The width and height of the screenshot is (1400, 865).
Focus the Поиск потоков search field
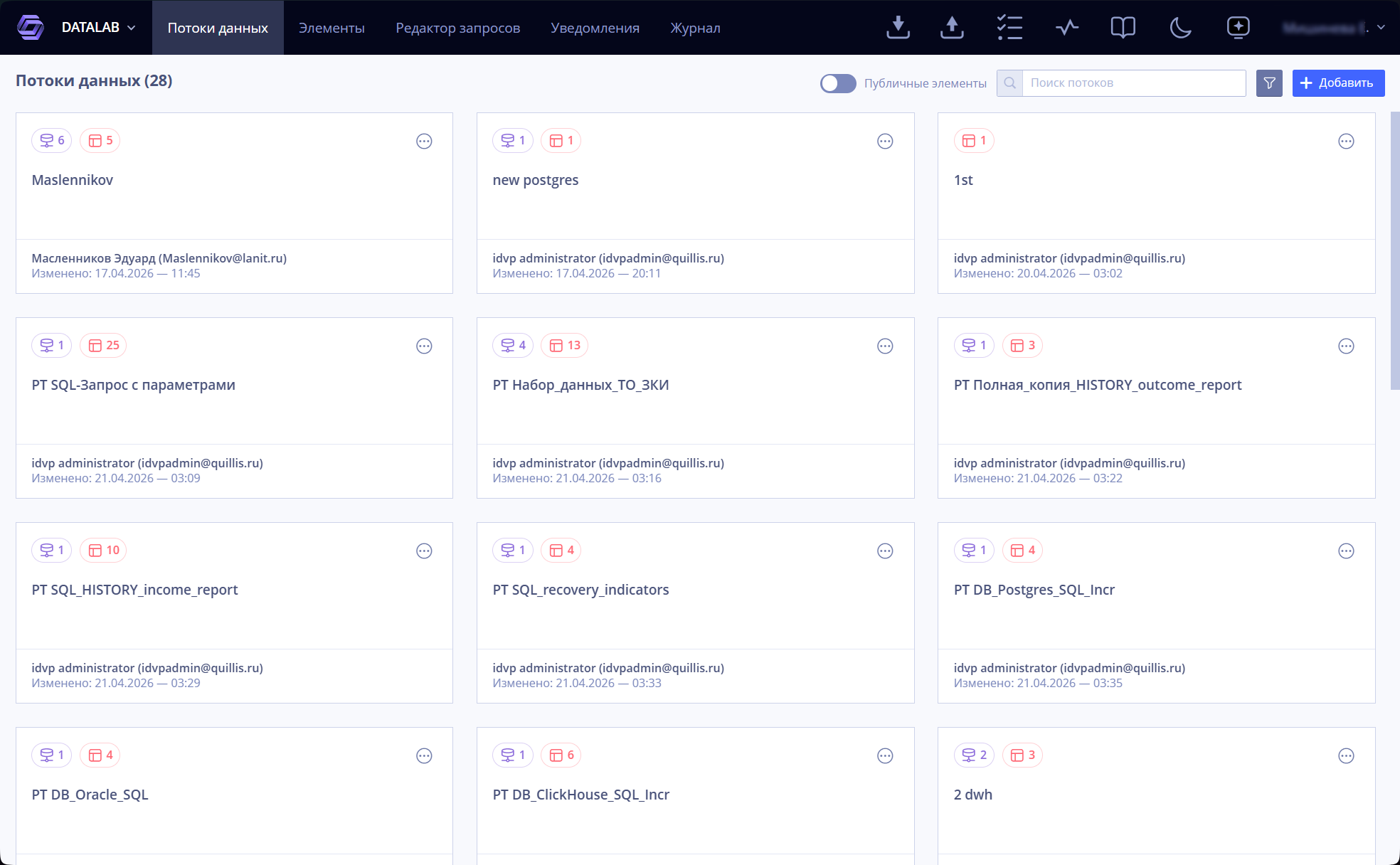pyautogui.click(x=1134, y=83)
